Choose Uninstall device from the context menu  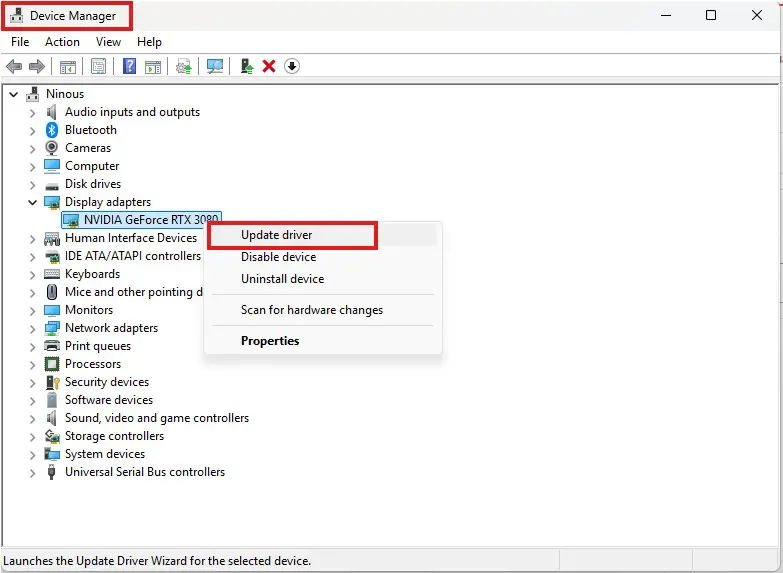click(322, 279)
